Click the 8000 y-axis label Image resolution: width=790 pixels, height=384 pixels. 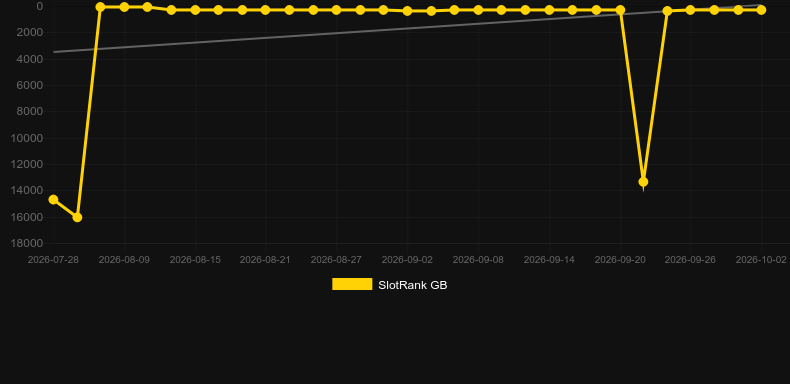(x=29, y=112)
